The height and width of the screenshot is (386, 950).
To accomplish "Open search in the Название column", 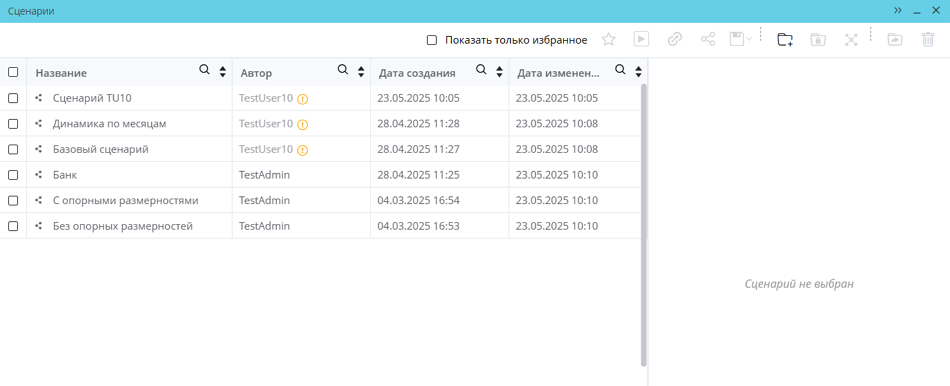I will click(205, 70).
